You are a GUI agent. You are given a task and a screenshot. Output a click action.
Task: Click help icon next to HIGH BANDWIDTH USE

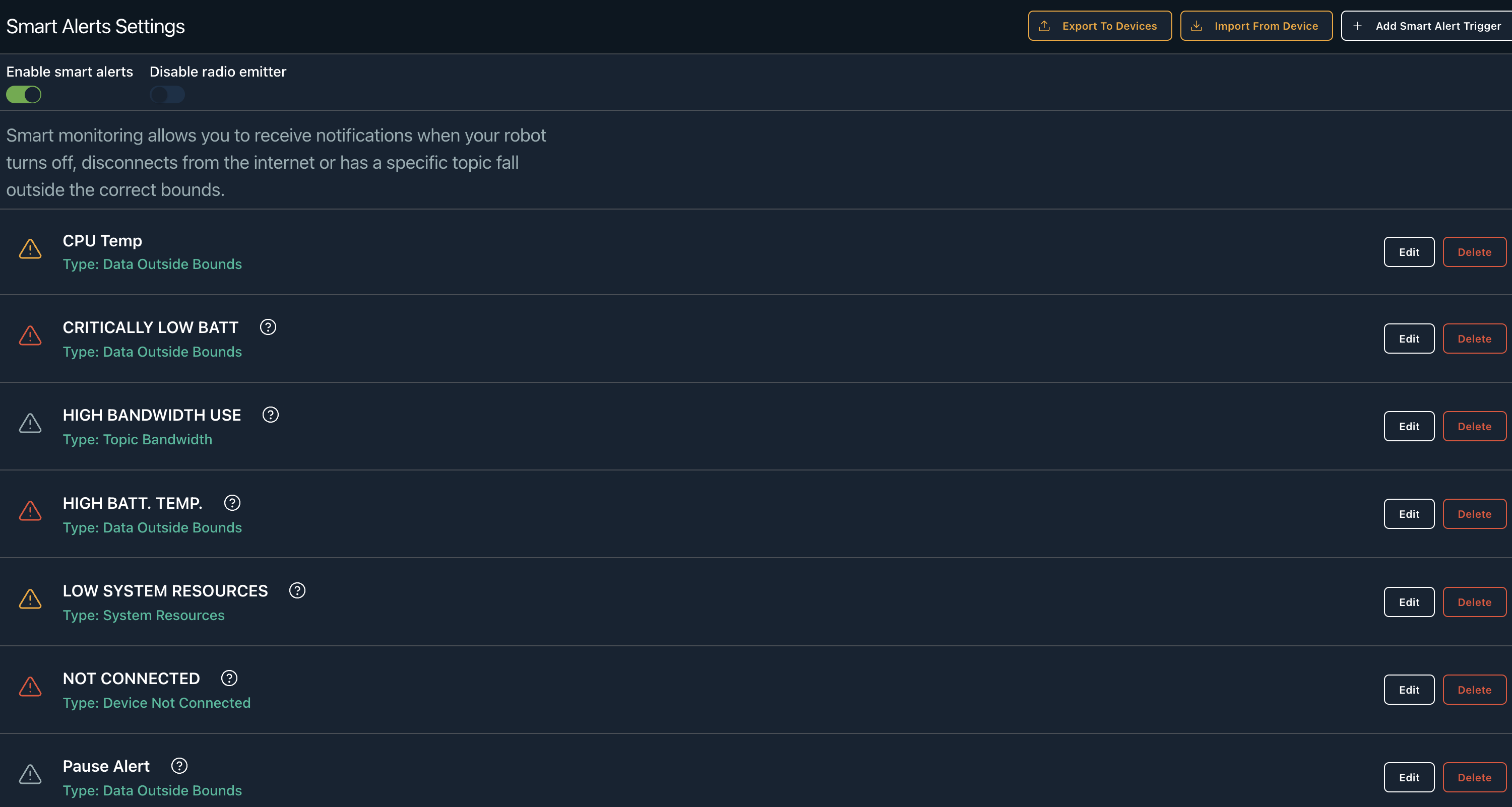click(x=270, y=415)
